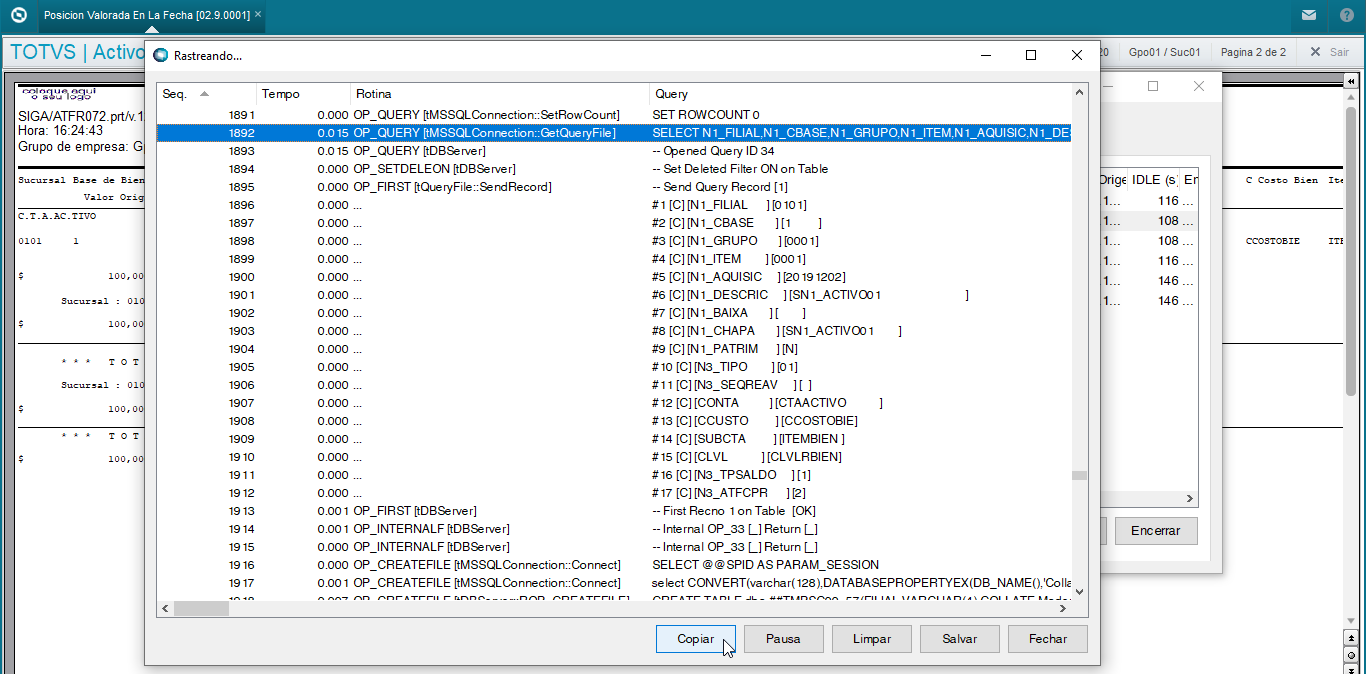
Task: Click background dialog horizontal scroll right arrow
Action: pyautogui.click(x=1190, y=498)
